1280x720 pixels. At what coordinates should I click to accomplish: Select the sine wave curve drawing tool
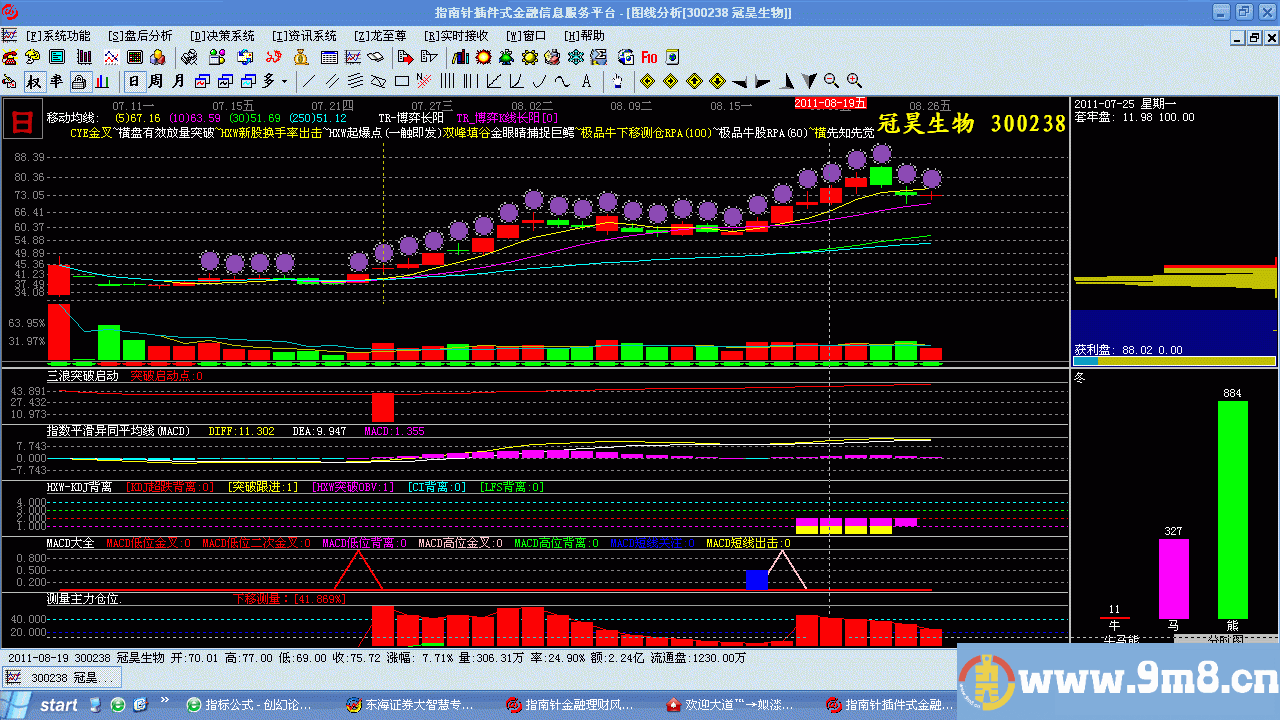pyautogui.click(x=562, y=81)
